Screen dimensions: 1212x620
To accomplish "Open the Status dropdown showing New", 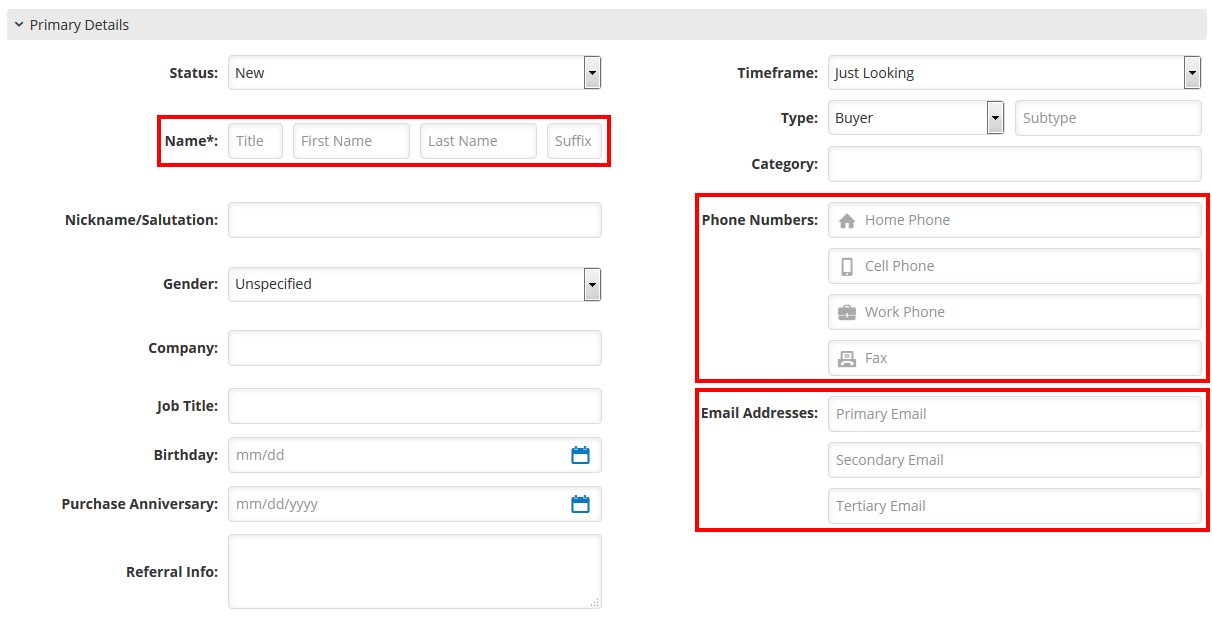I will click(x=415, y=73).
